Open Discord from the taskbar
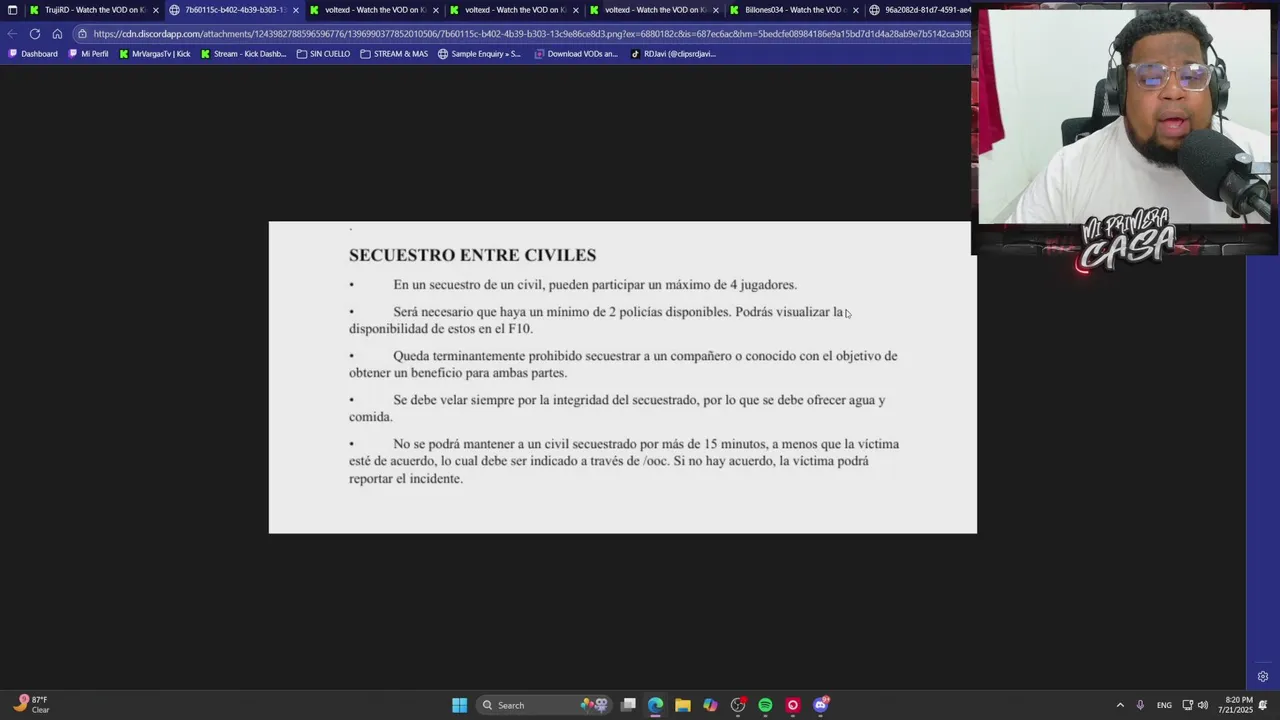The width and height of the screenshot is (1280, 720). pyautogui.click(x=820, y=705)
